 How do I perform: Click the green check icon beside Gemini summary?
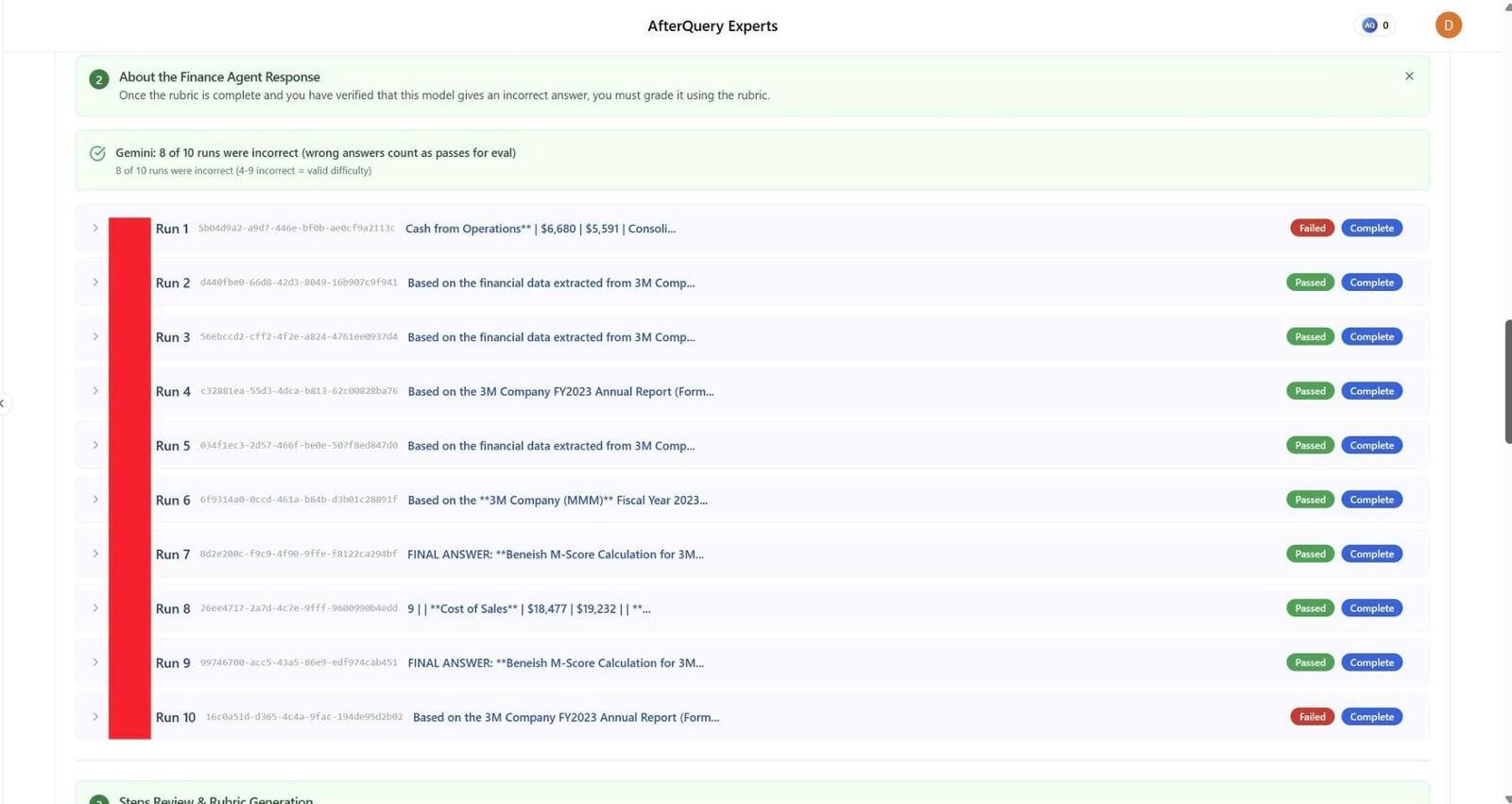click(x=97, y=153)
